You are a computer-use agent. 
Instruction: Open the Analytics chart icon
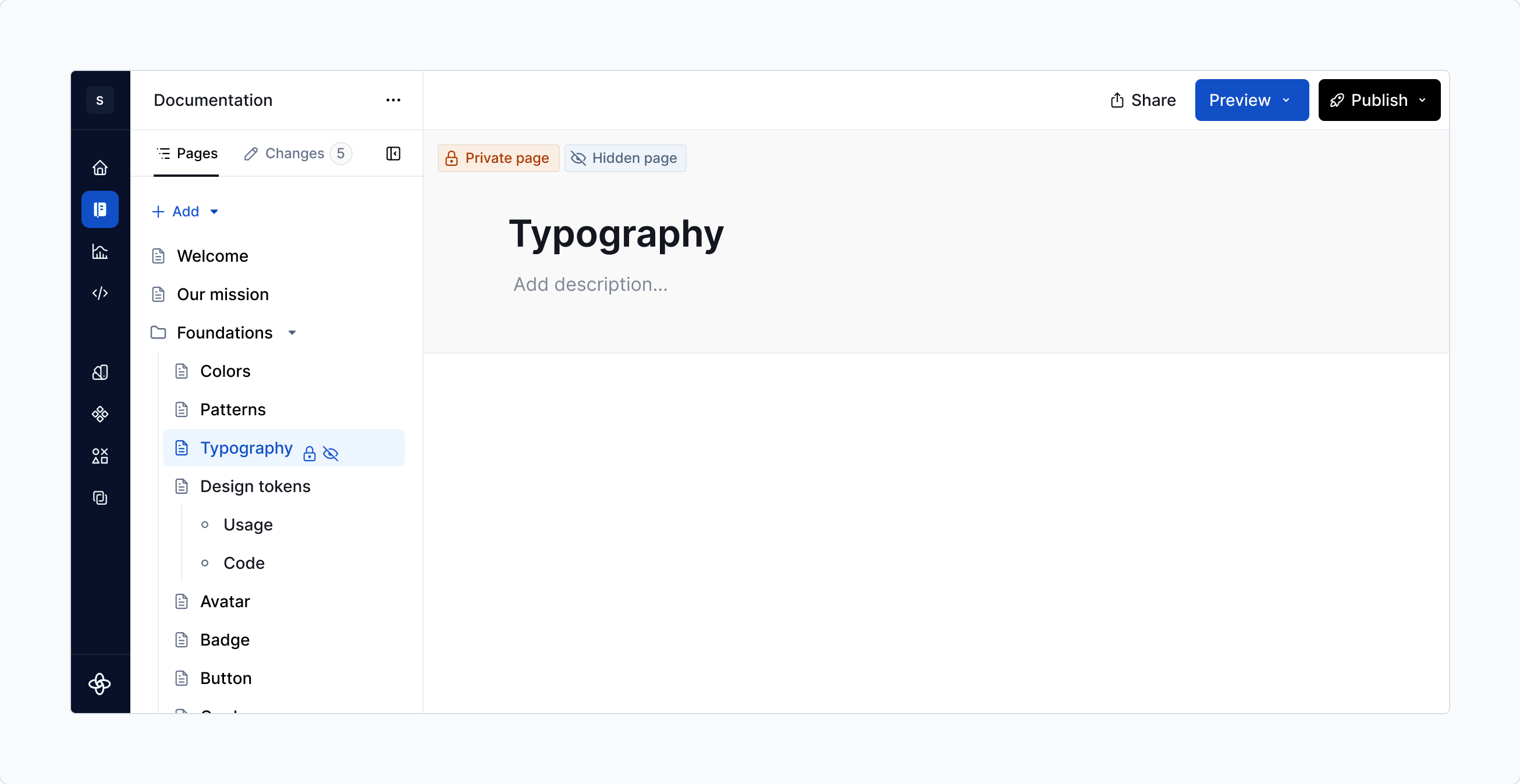100,251
